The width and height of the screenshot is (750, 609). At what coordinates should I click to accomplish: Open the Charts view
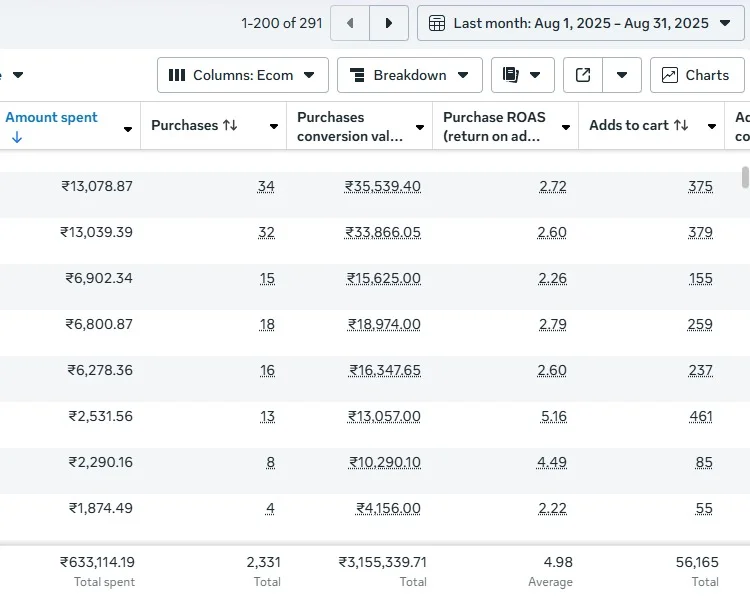(696, 75)
